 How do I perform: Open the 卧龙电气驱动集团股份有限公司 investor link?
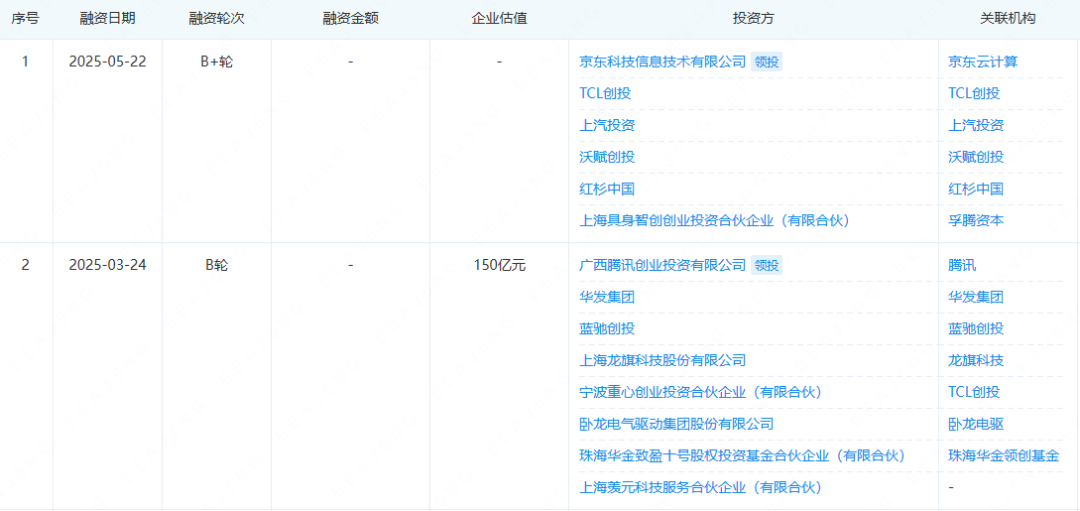tap(676, 424)
